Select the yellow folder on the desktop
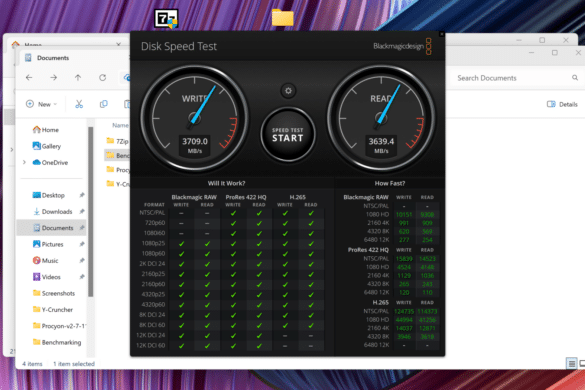 [282, 18]
